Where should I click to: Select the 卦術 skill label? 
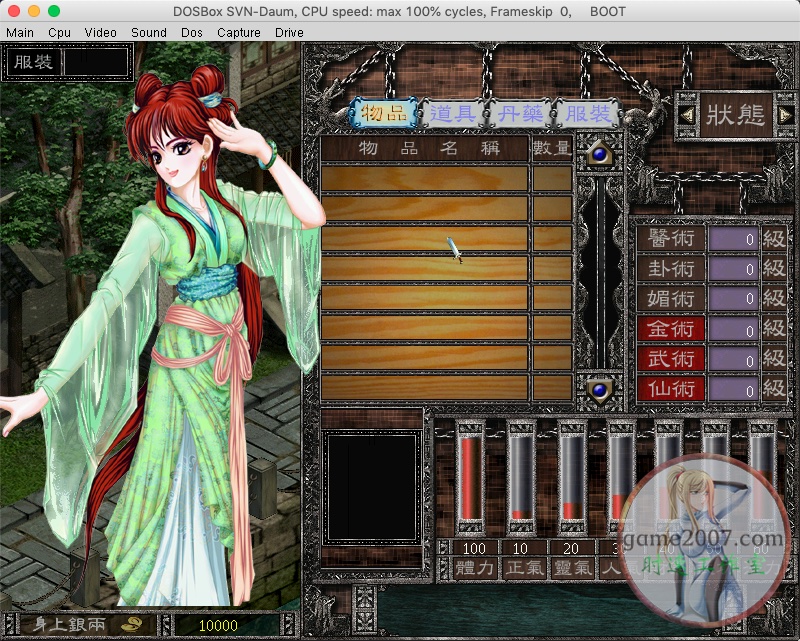(670, 268)
